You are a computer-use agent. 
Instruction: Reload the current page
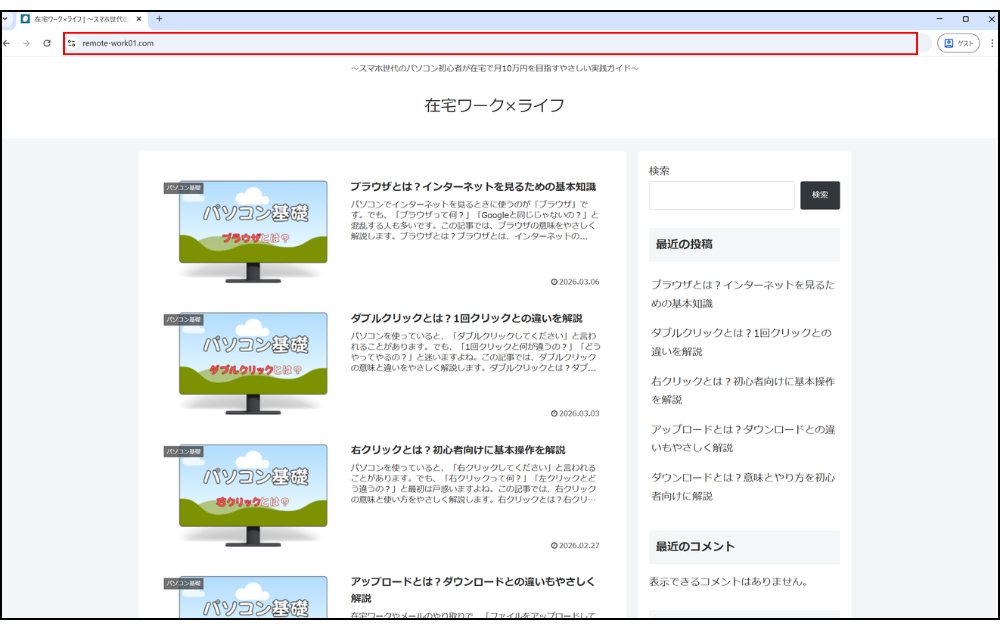coord(47,43)
